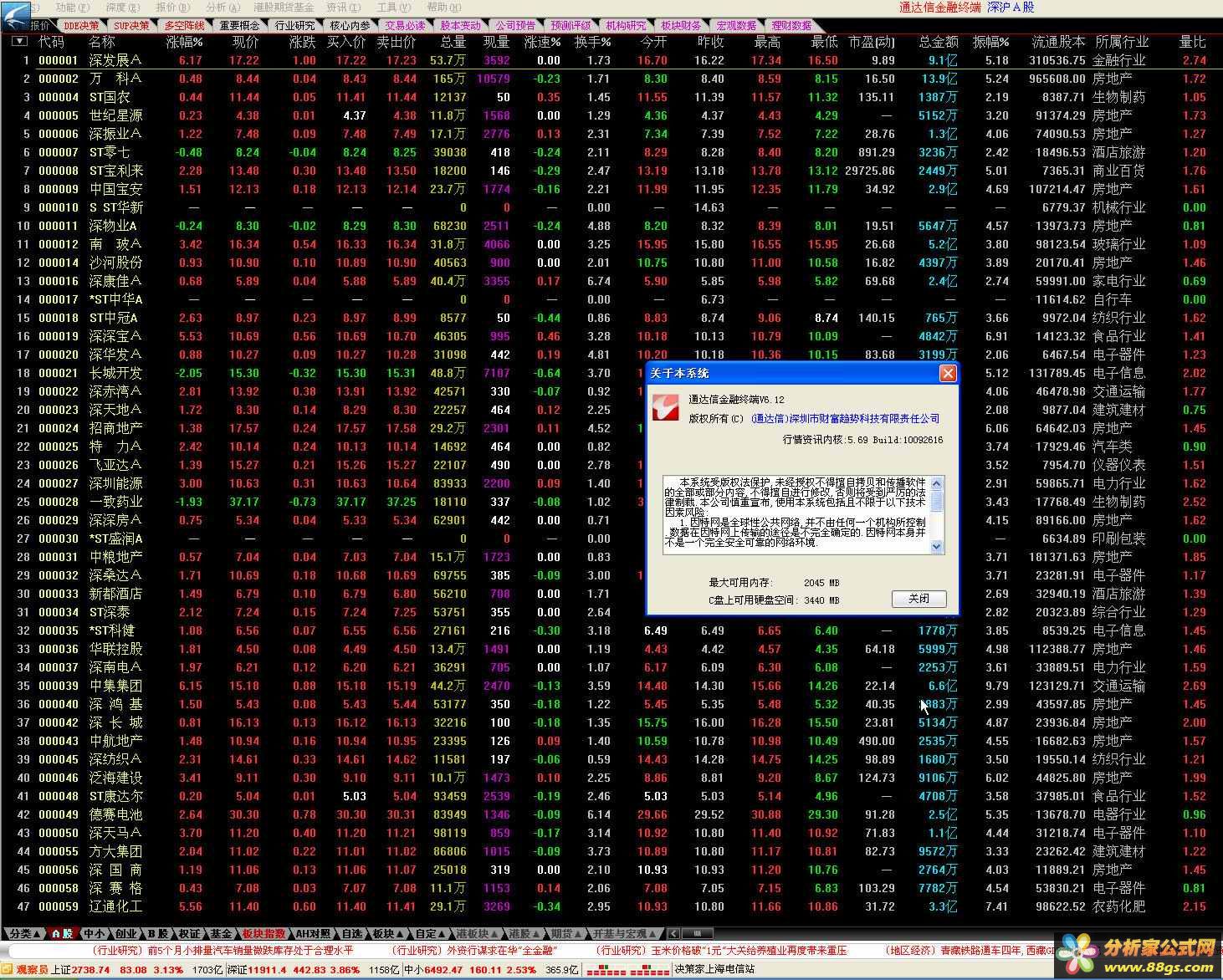The width and height of the screenshot is (1223, 980).
Task: Open news ticker about 玉米价格破1元
Action: pyautogui.click(x=721, y=951)
